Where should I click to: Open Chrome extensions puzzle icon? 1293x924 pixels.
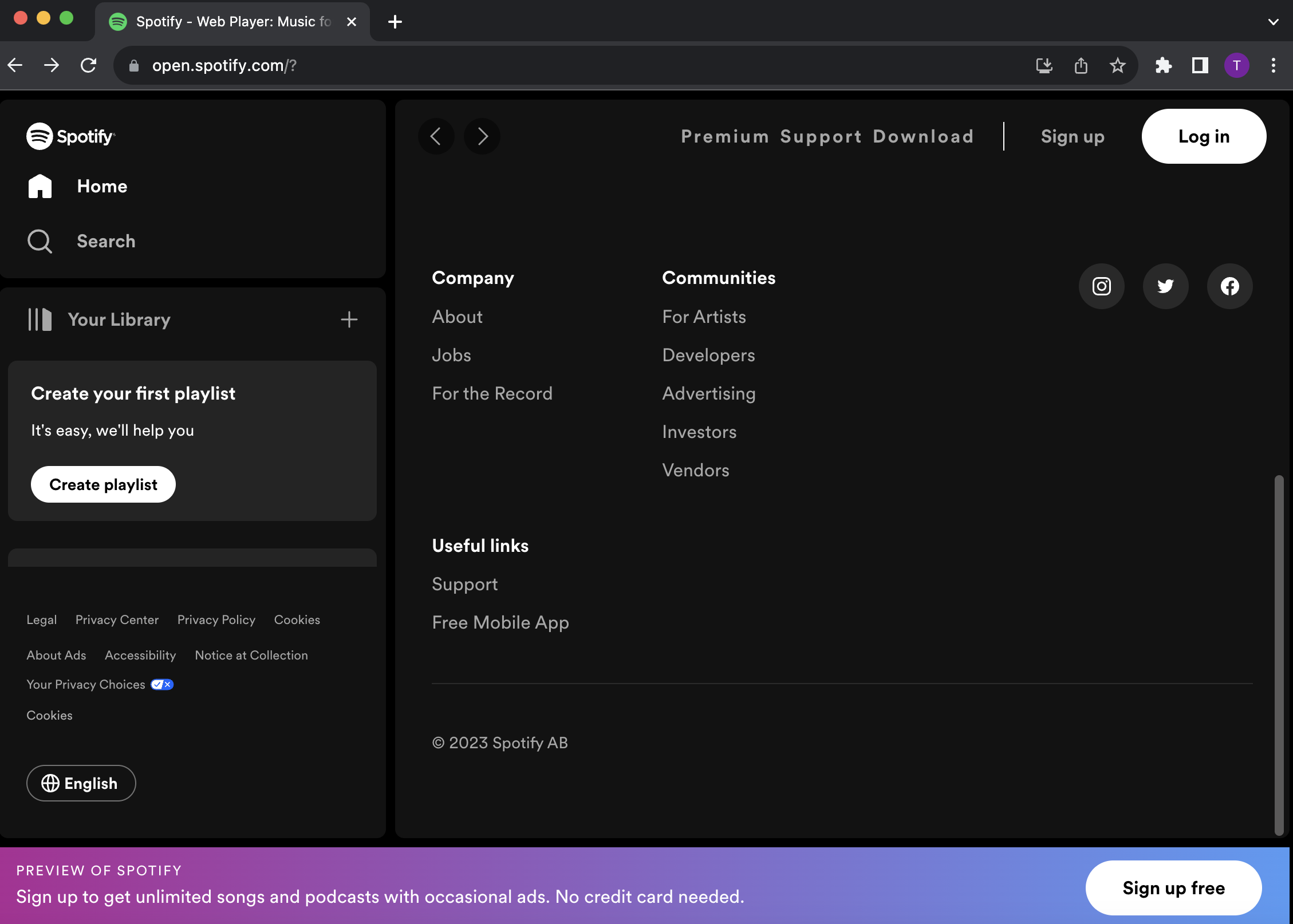coord(1163,65)
